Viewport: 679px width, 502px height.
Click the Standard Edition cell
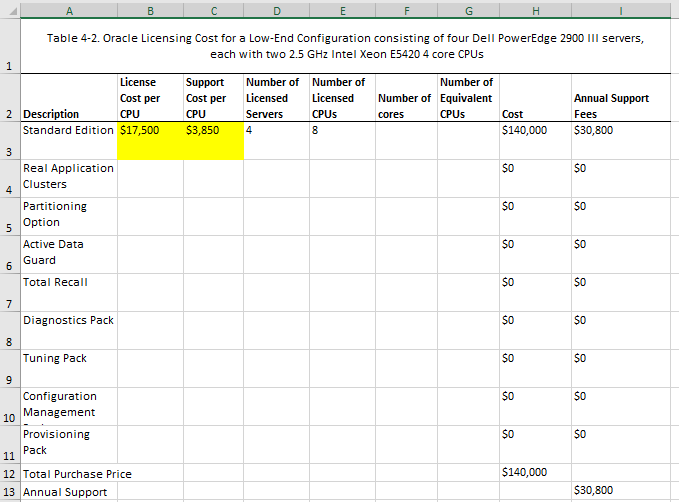coord(69,141)
